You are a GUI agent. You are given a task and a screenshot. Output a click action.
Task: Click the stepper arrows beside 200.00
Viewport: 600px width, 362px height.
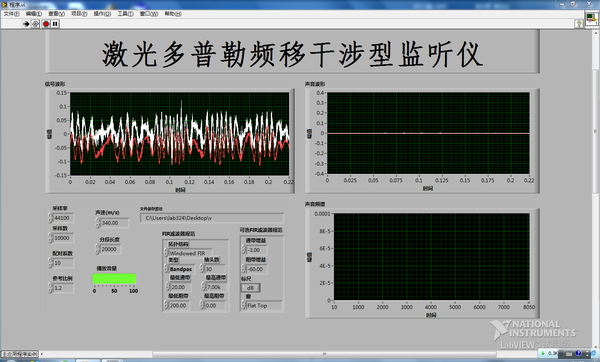[x=167, y=305]
